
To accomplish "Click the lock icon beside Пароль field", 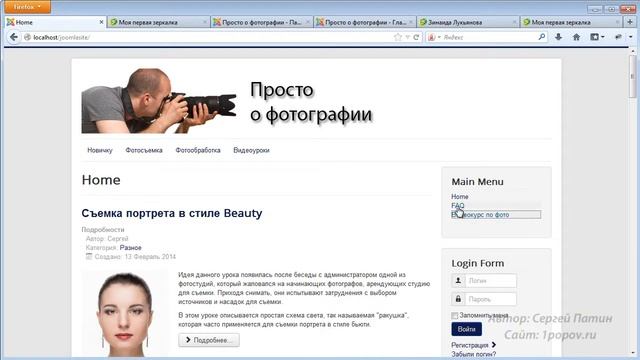I will pyautogui.click(x=458, y=299).
